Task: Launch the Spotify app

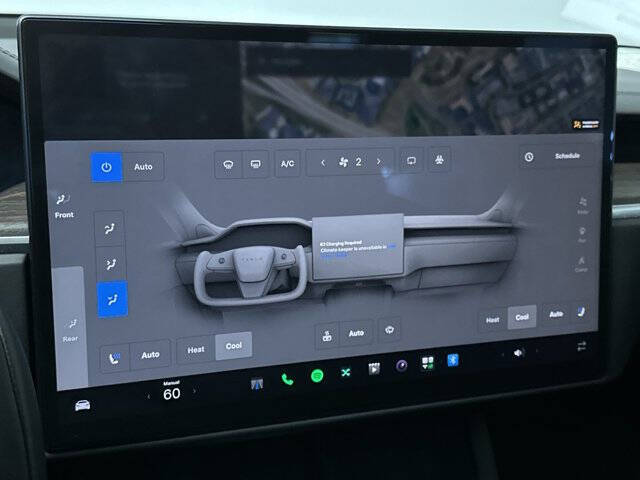Action: click(317, 376)
